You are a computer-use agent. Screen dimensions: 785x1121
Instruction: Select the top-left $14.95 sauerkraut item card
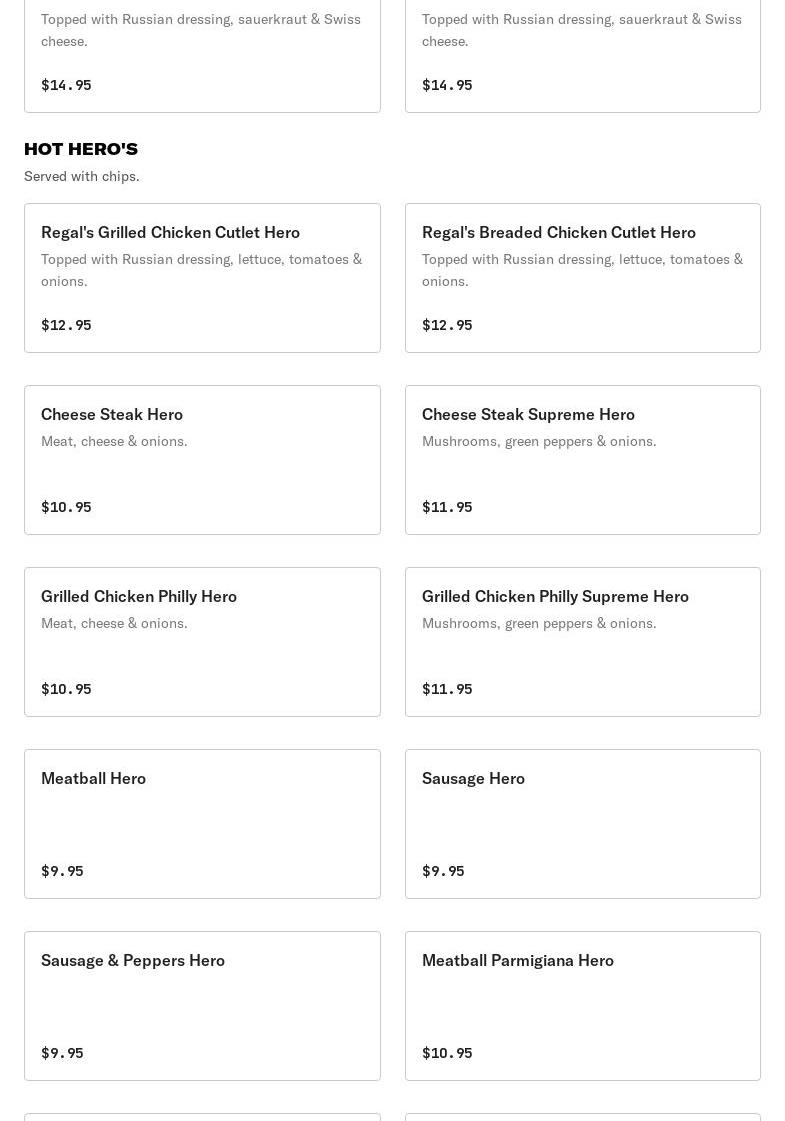(x=202, y=56)
